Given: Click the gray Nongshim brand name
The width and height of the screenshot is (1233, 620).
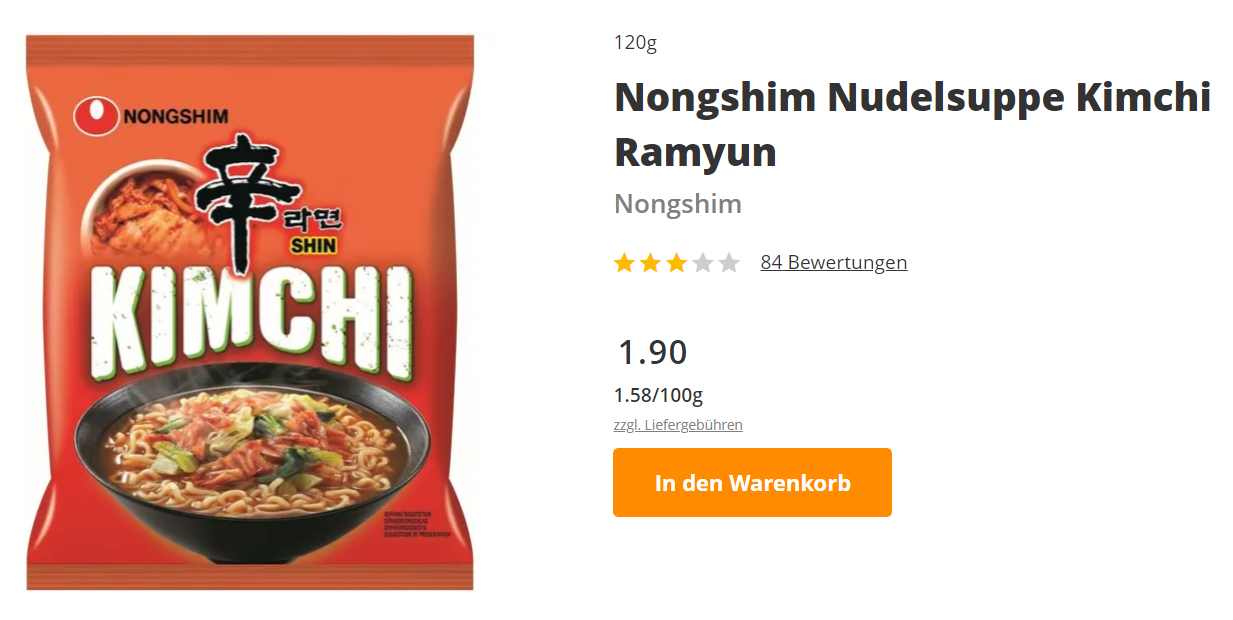Looking at the screenshot, I should tap(678, 204).
